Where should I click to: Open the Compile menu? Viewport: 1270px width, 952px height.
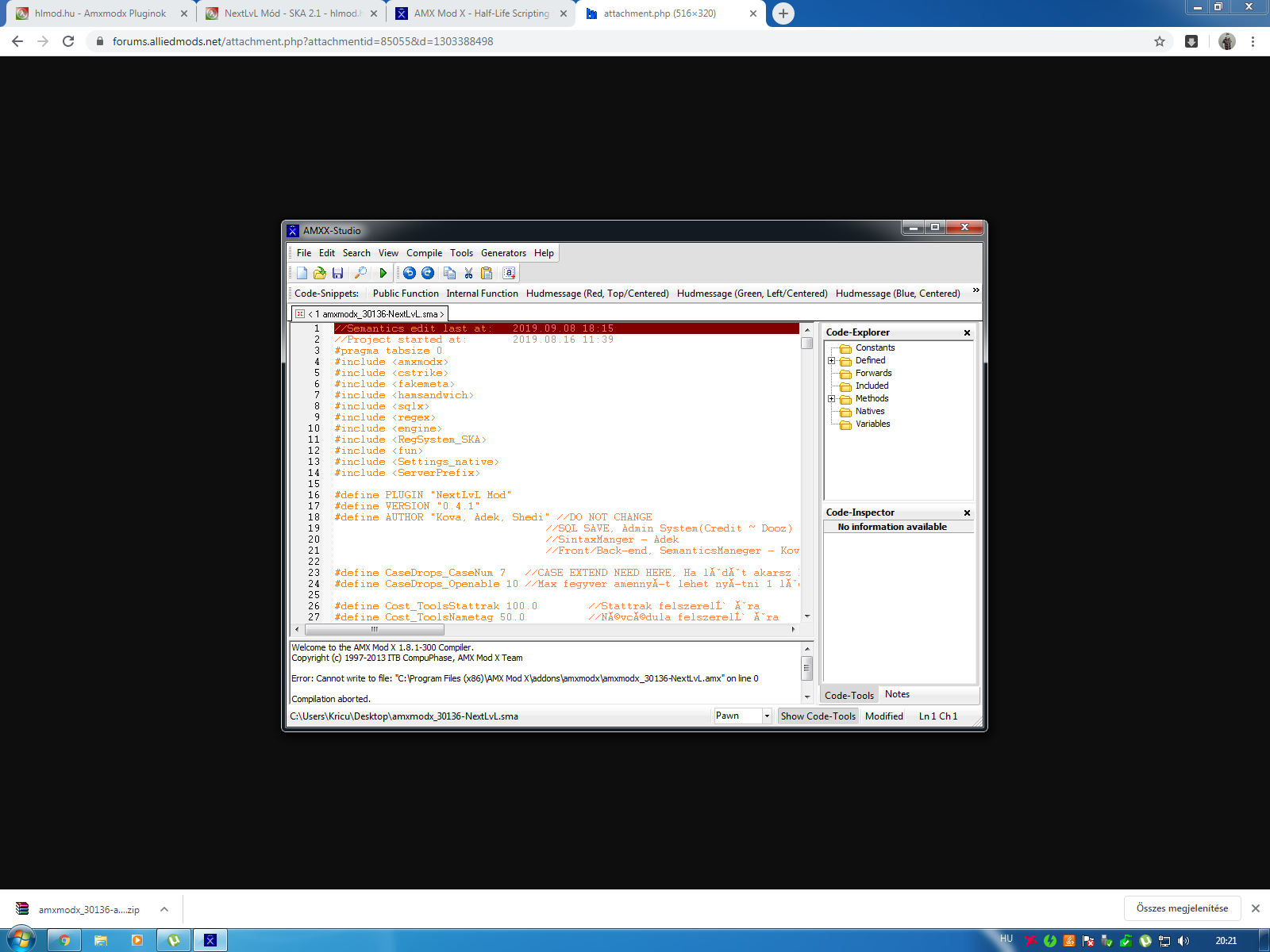point(425,253)
